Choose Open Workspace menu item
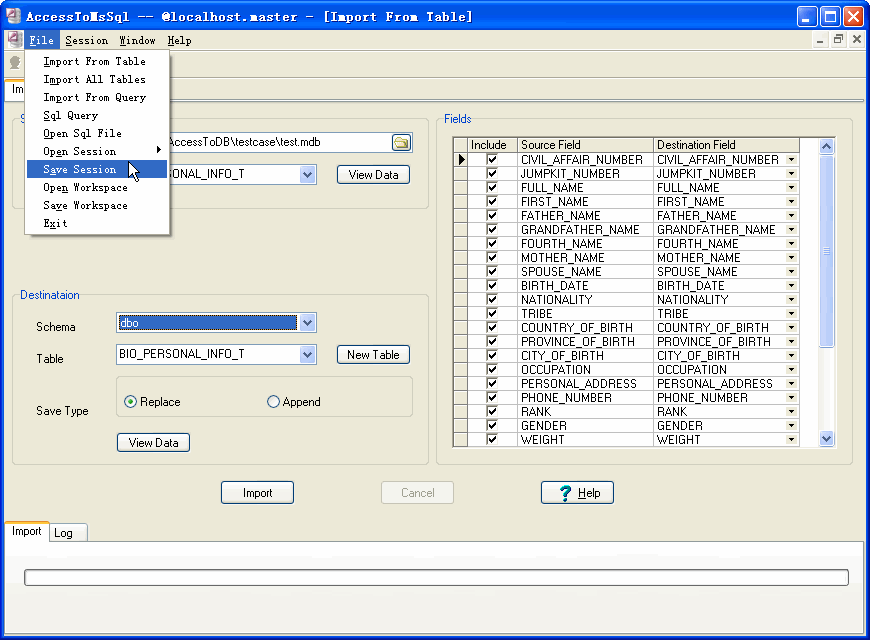The image size is (870, 640). tap(97, 188)
